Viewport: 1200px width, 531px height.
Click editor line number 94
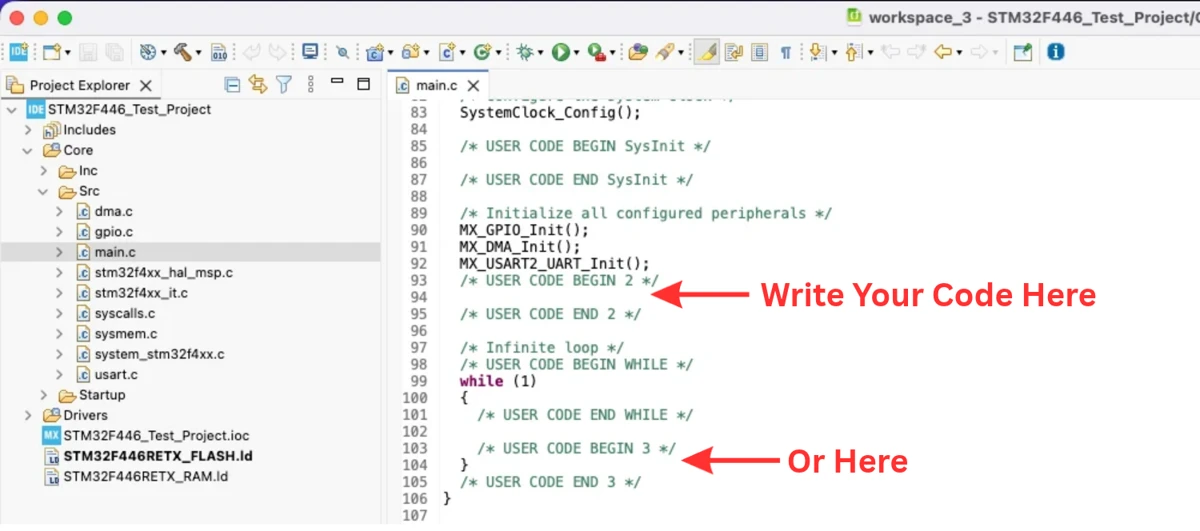tap(419, 297)
